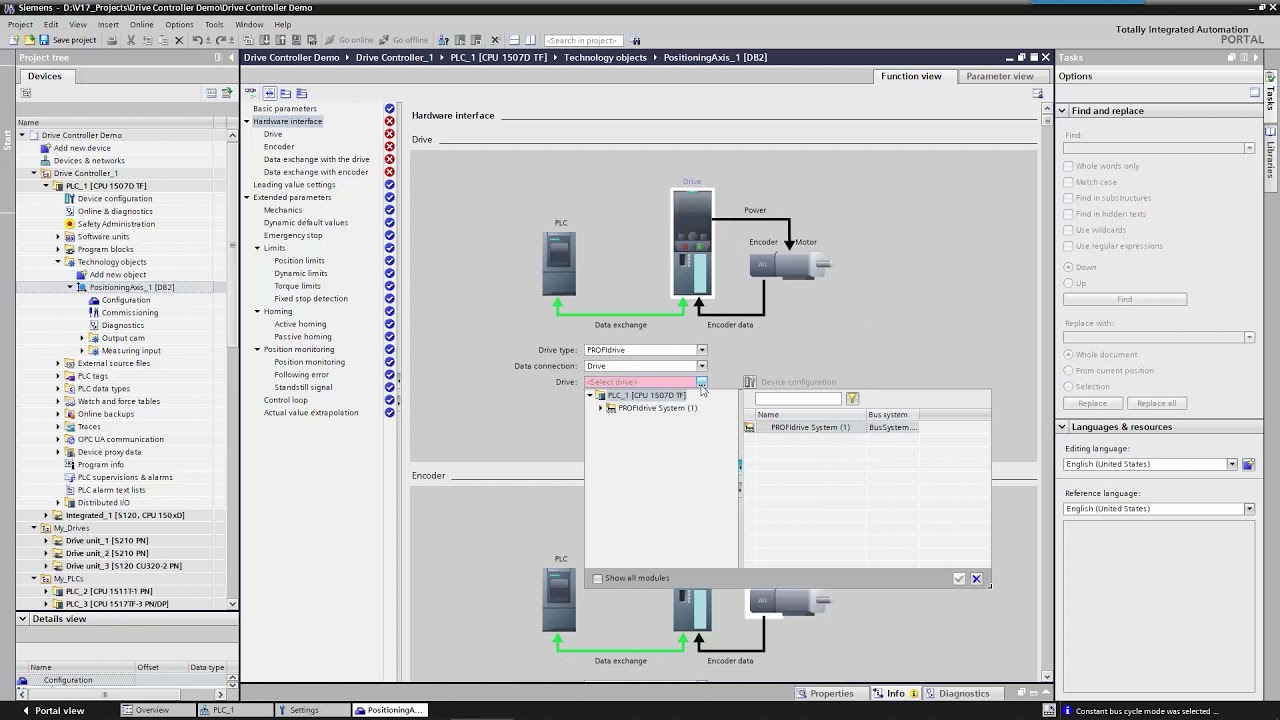Select Add new object in tree
The width and height of the screenshot is (1280, 720).
point(118,275)
